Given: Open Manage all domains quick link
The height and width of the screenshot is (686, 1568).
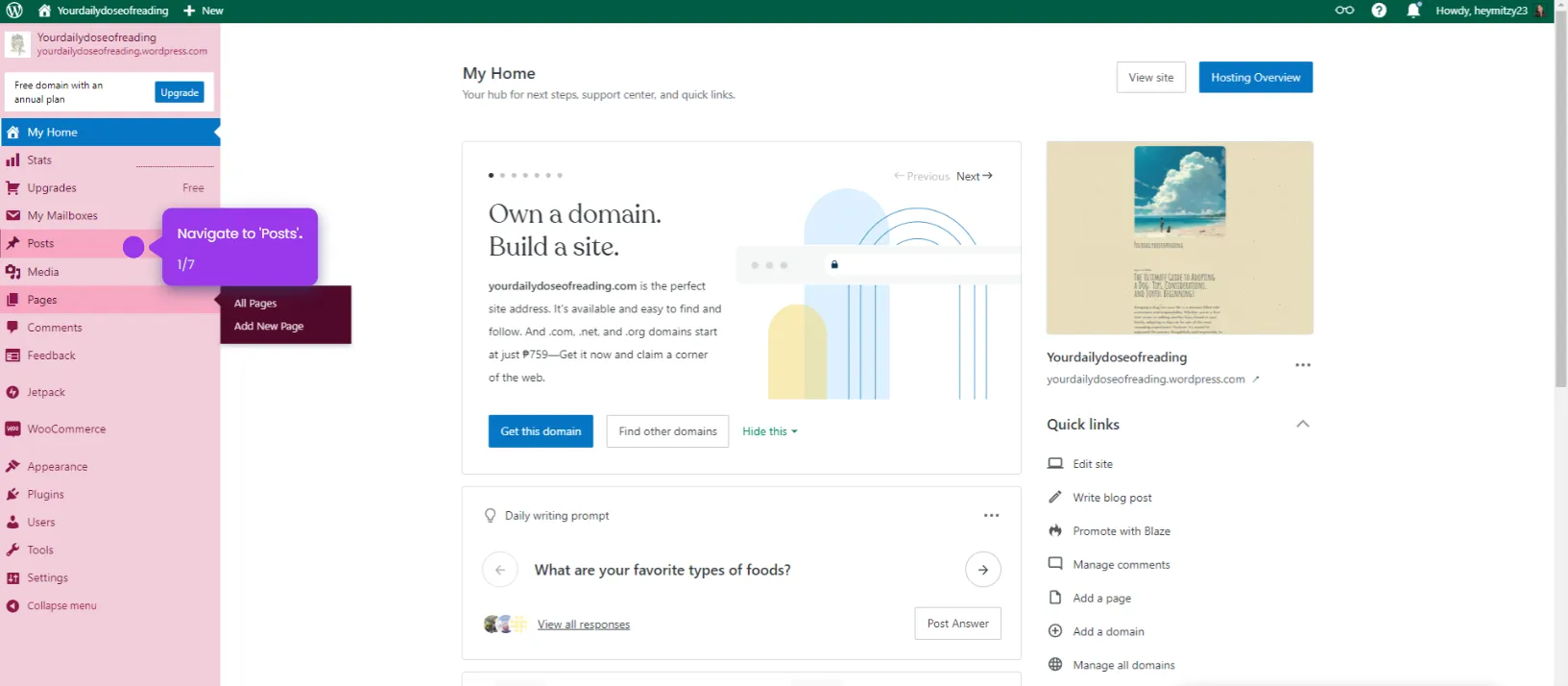Looking at the screenshot, I should click(x=1122, y=665).
